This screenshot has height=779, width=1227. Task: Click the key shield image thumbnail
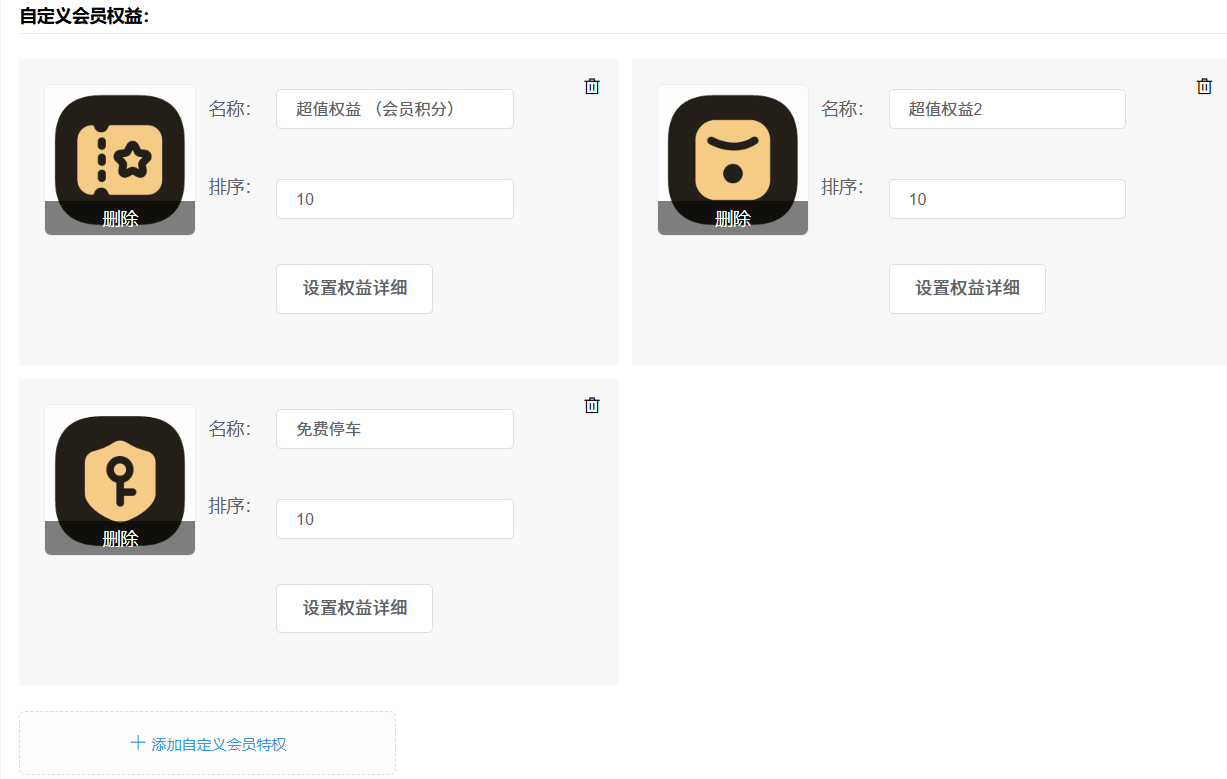tap(120, 466)
